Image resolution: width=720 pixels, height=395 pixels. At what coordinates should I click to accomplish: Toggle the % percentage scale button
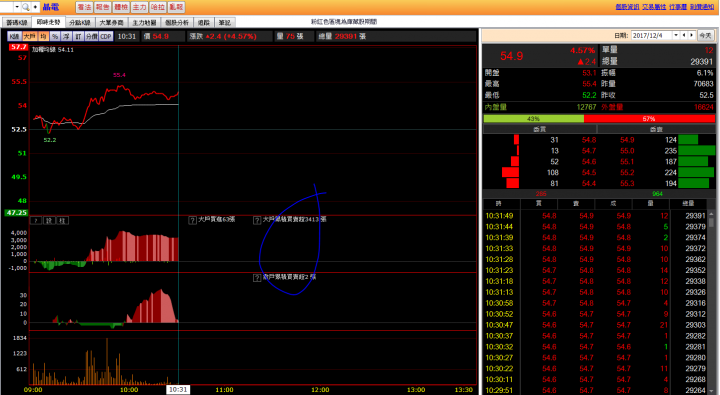(55, 36)
